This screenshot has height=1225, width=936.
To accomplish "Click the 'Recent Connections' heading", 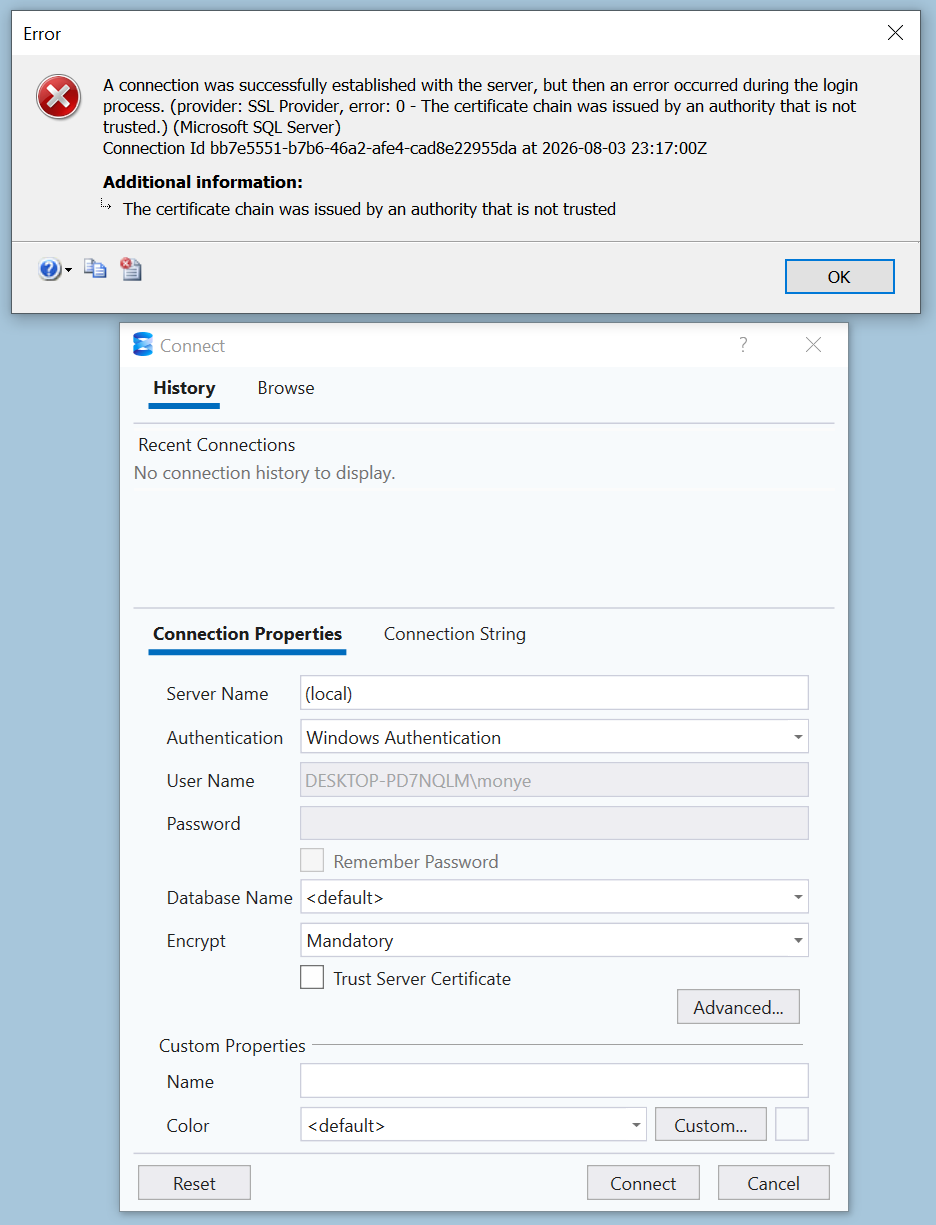I will point(217,445).
